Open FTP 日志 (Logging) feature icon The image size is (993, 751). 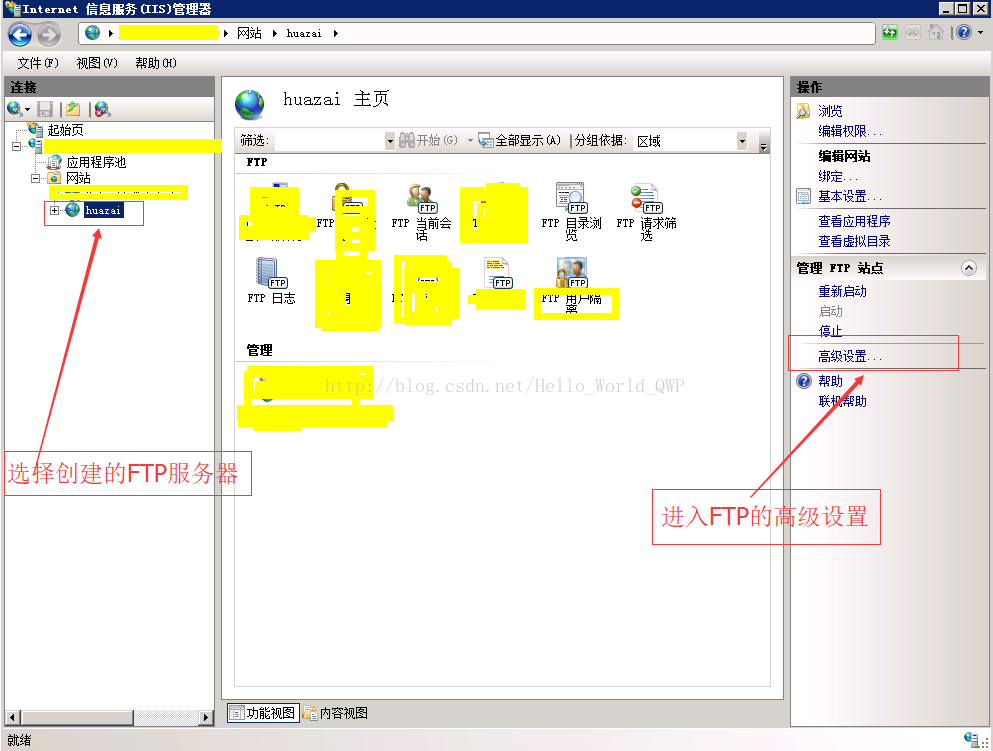pyautogui.click(x=271, y=275)
